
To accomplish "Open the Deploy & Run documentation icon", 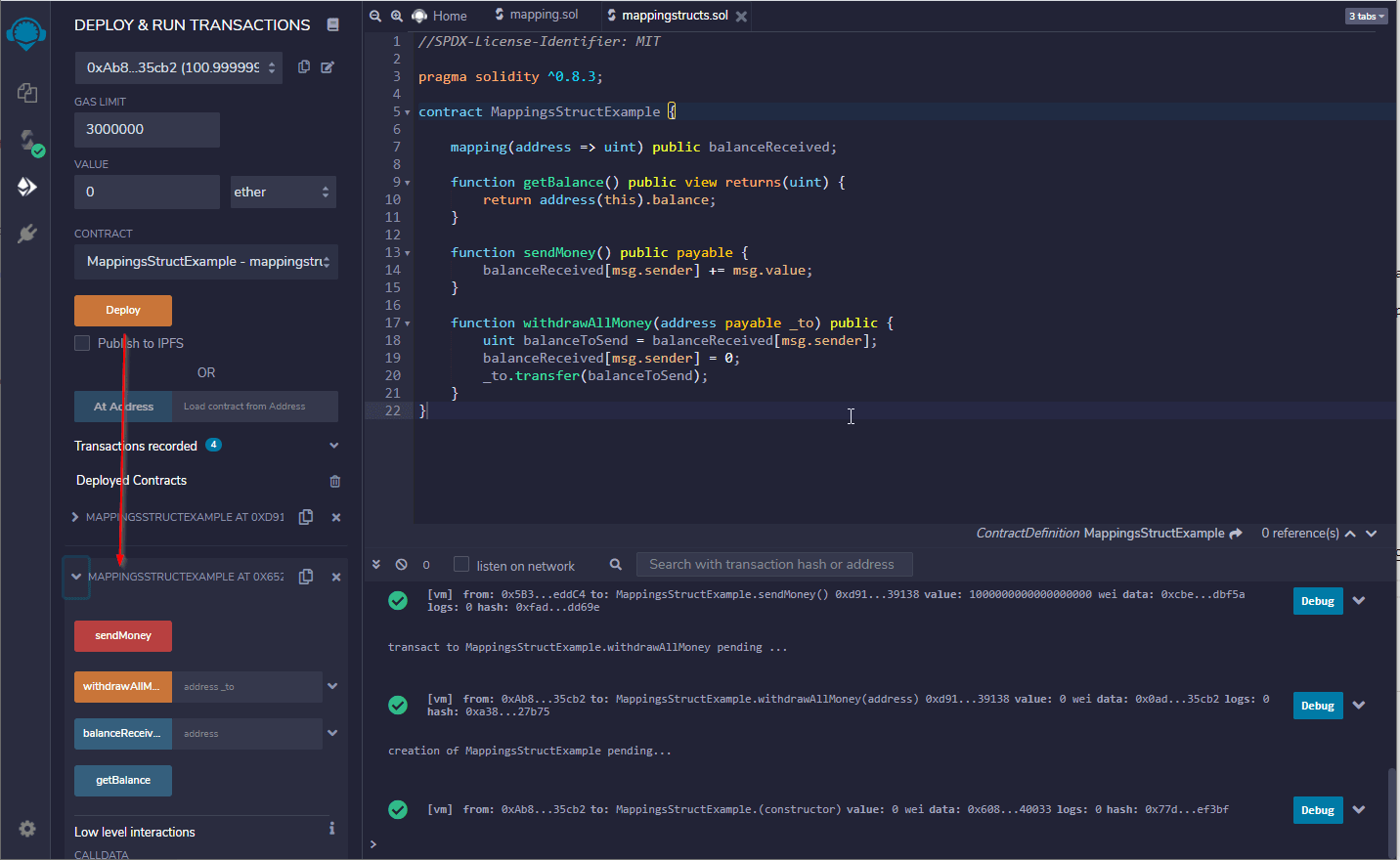I will click(x=332, y=24).
